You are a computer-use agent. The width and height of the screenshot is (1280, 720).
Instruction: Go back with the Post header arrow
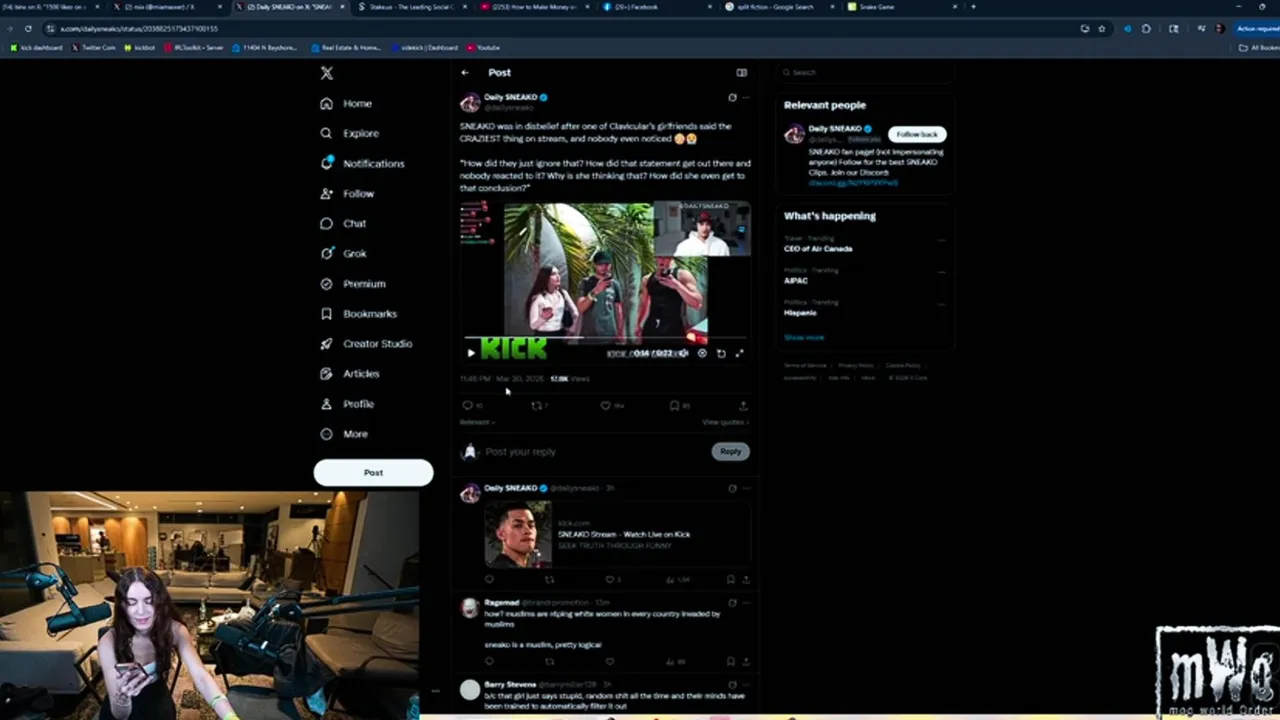coord(465,72)
